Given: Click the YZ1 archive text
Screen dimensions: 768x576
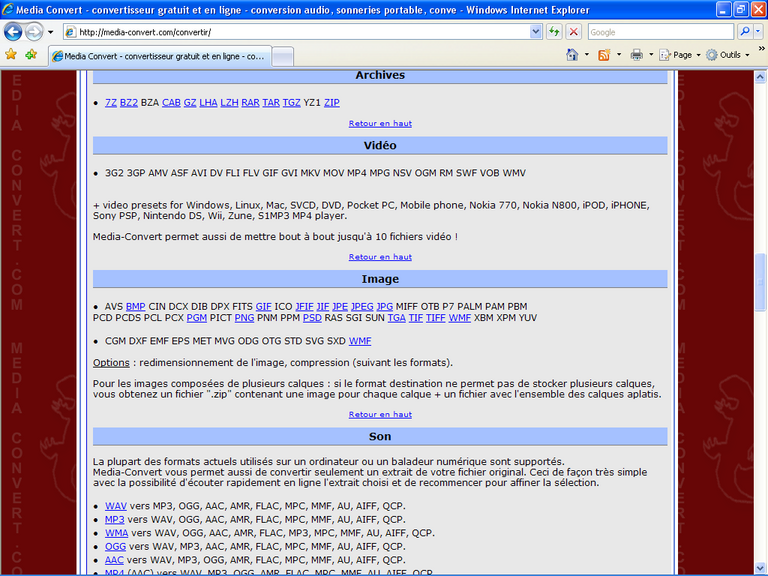Looking at the screenshot, I should tap(312, 103).
